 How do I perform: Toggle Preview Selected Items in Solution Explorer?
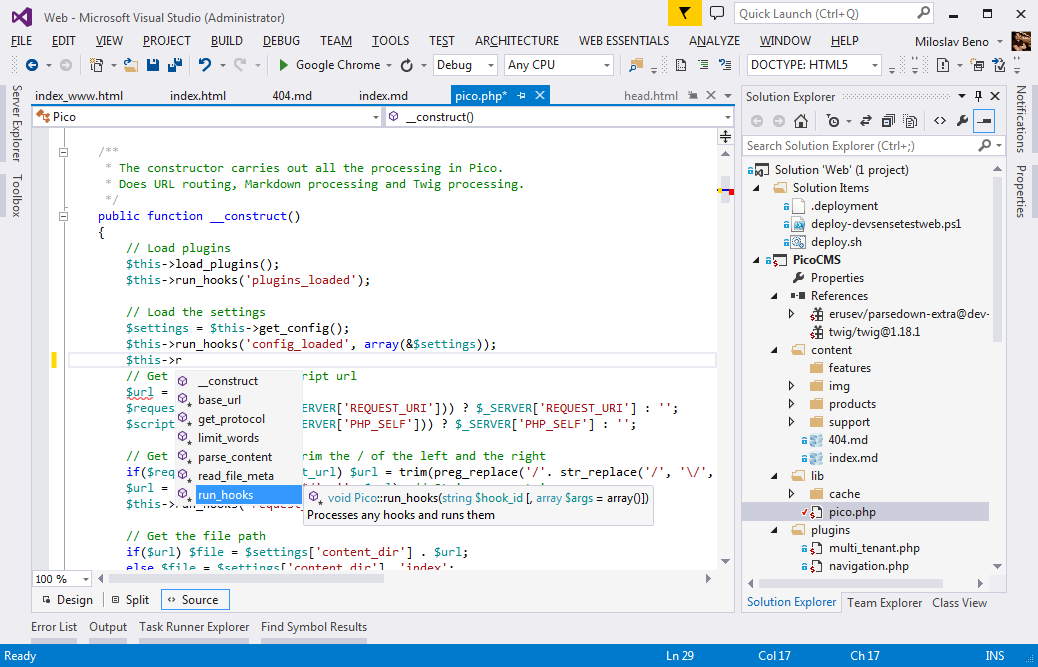985,119
